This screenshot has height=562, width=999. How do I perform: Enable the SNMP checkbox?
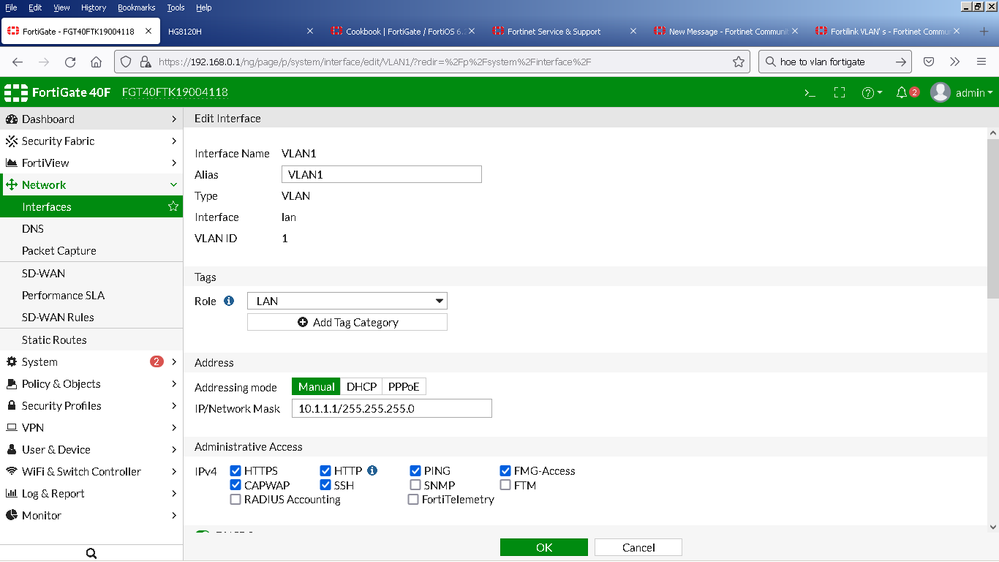tap(415, 485)
